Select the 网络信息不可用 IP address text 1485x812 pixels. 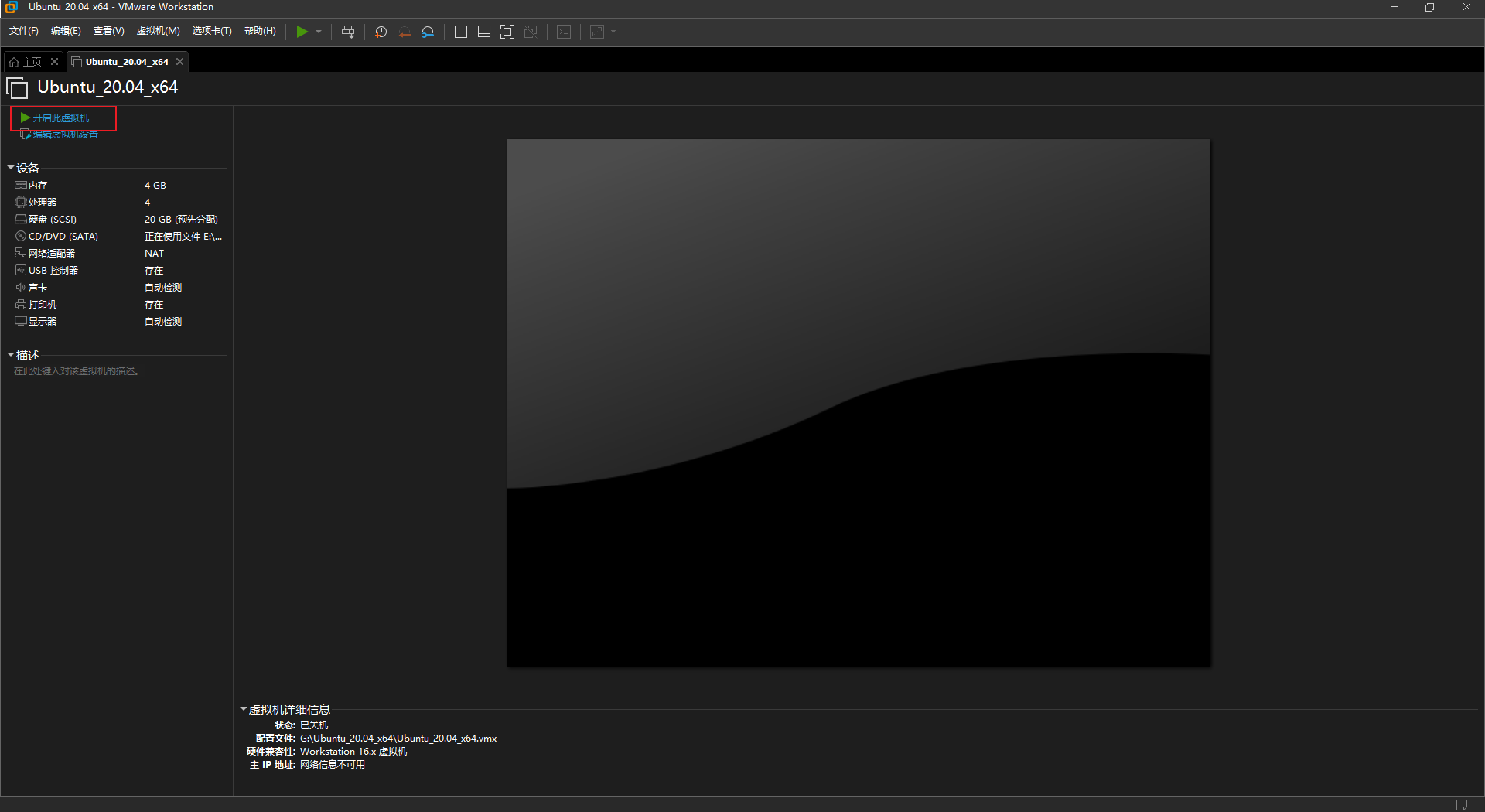point(333,765)
